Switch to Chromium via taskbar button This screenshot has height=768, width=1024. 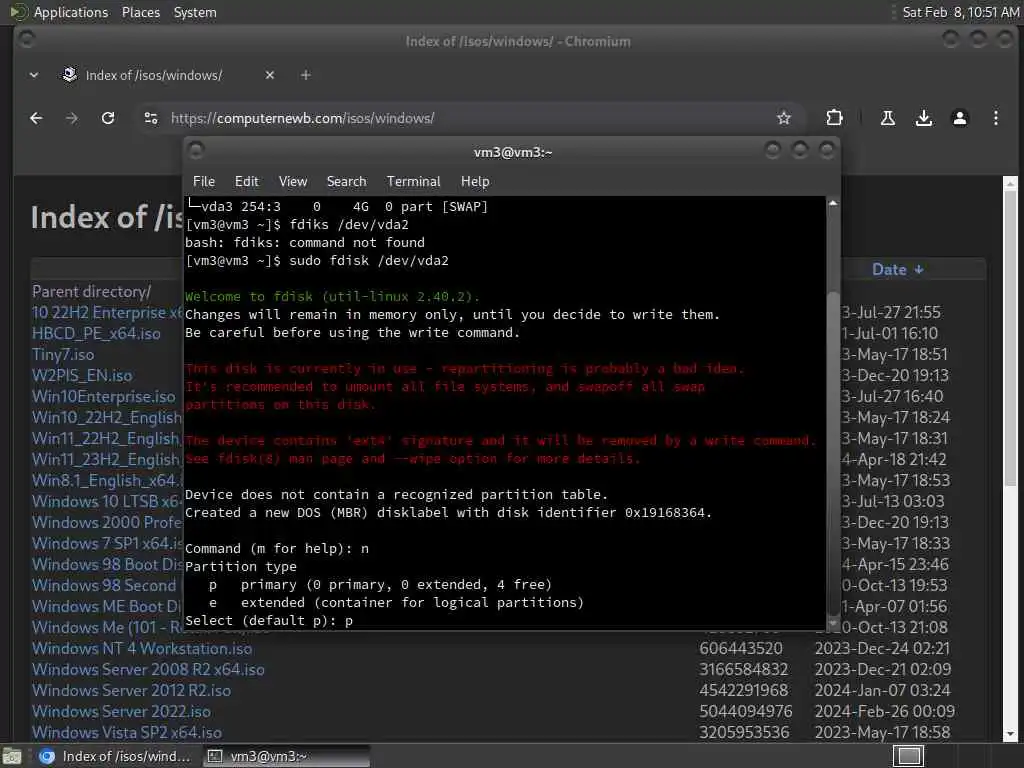(x=115, y=756)
